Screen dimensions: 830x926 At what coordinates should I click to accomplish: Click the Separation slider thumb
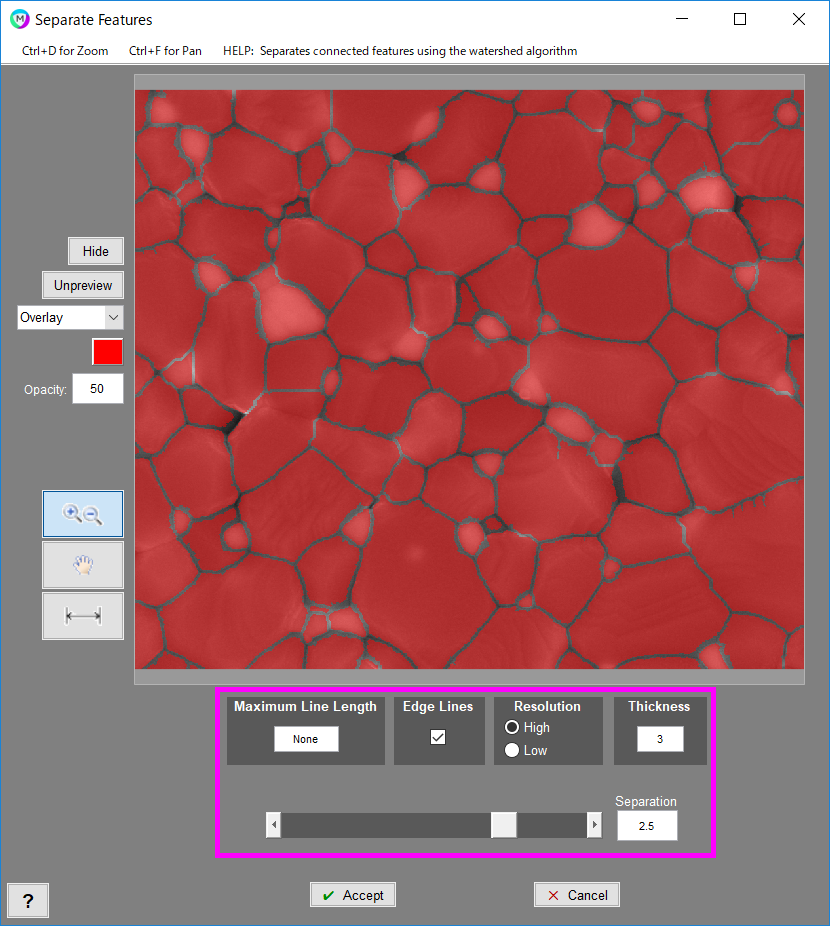[504, 825]
